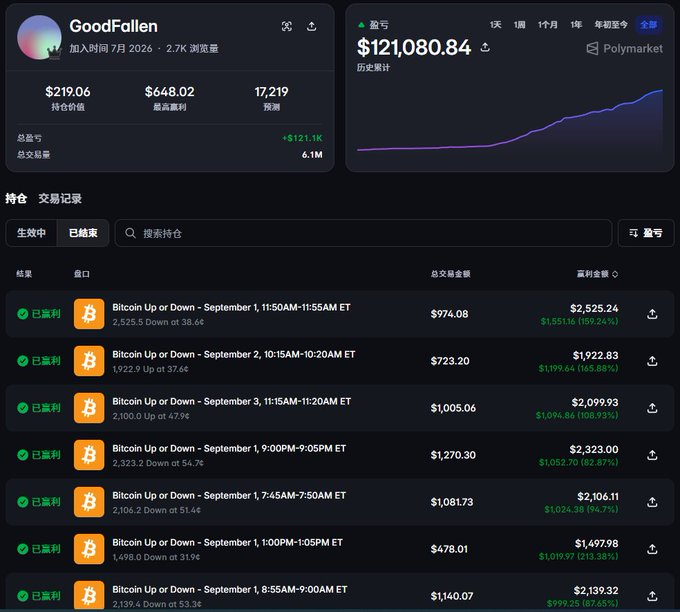
Task: Click Bitcoin icon of the 9:00PM-9:05PM row
Action: (89, 455)
